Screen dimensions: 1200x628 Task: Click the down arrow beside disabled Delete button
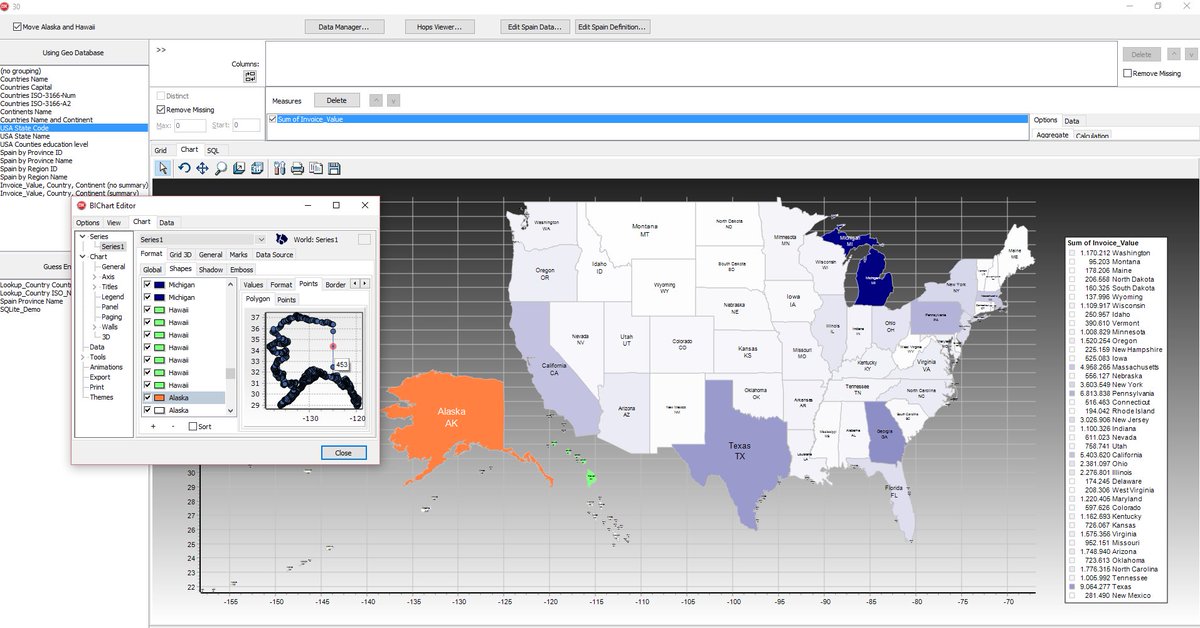pos(1190,55)
